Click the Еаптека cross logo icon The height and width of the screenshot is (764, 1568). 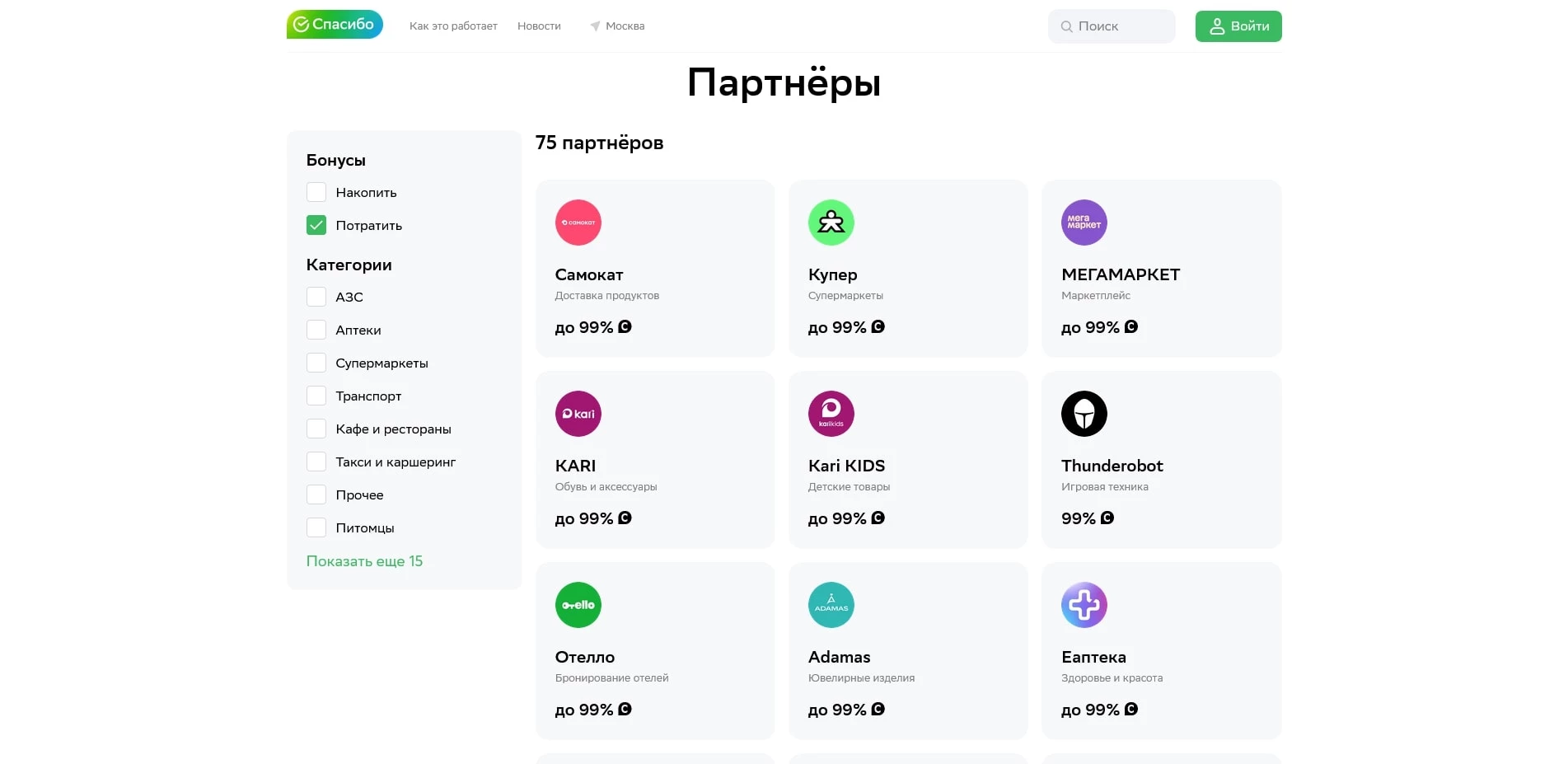(1084, 604)
